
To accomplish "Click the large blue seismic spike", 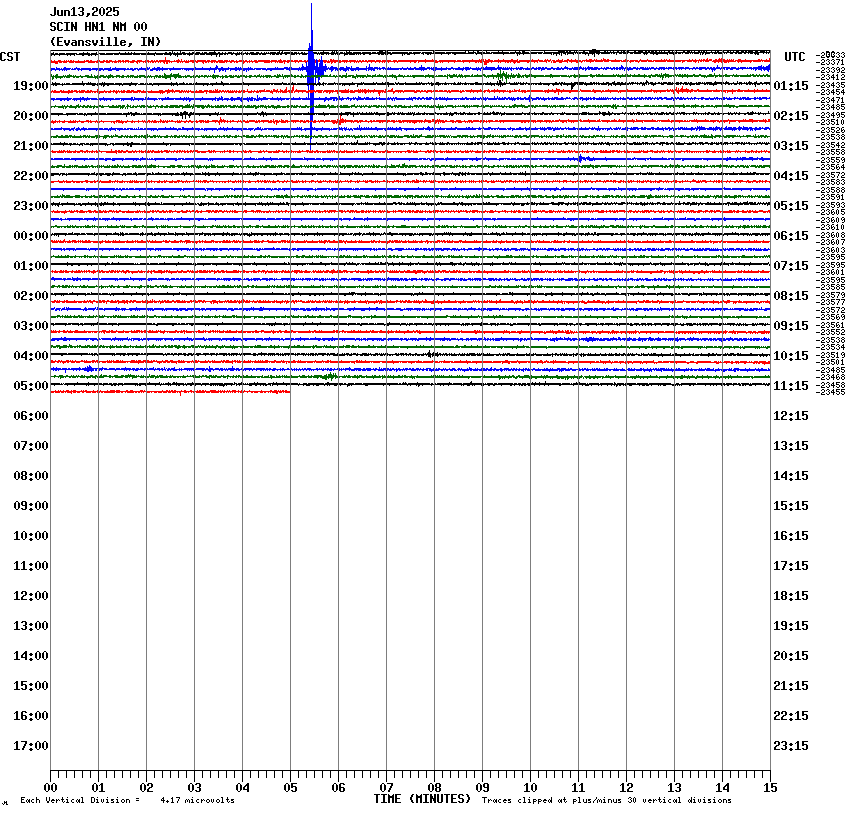I will click(x=311, y=76).
